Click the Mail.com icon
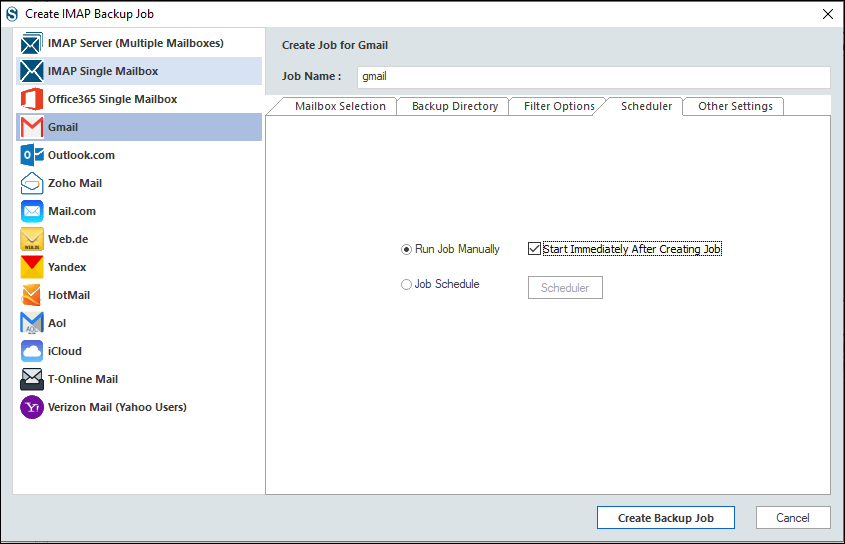 (32, 211)
